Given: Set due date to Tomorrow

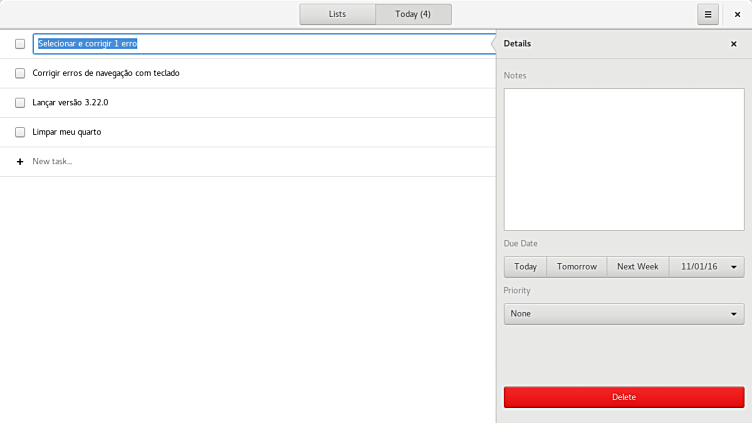Looking at the screenshot, I should point(576,266).
